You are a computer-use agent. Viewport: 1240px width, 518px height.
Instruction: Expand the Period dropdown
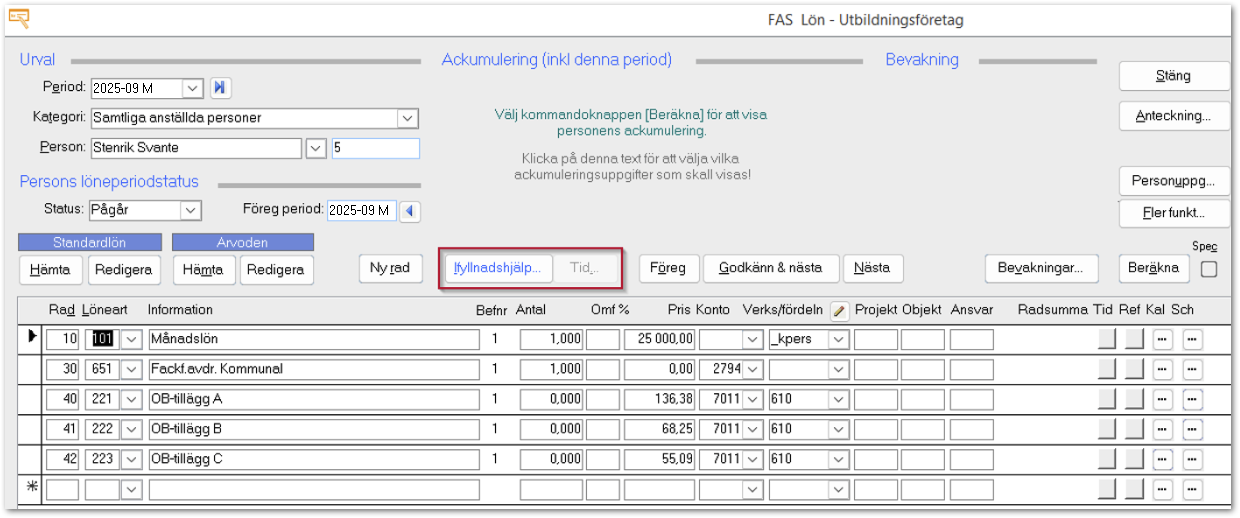[193, 88]
